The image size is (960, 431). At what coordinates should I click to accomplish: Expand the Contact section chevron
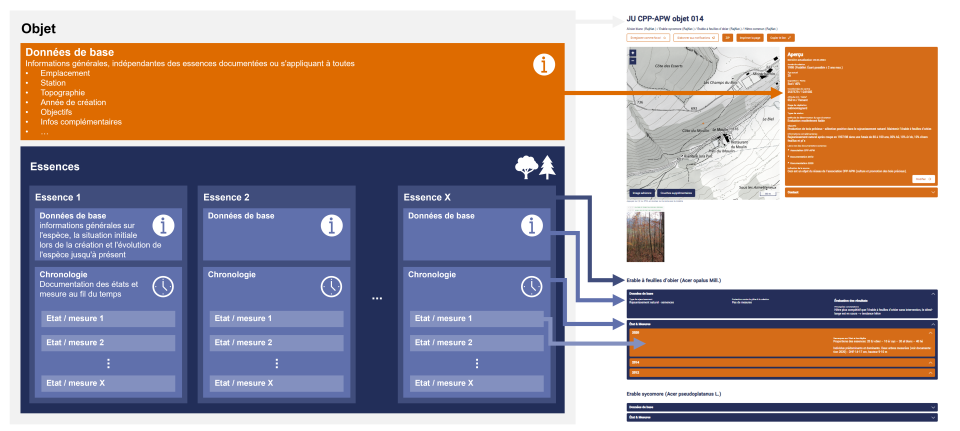pos(932,192)
